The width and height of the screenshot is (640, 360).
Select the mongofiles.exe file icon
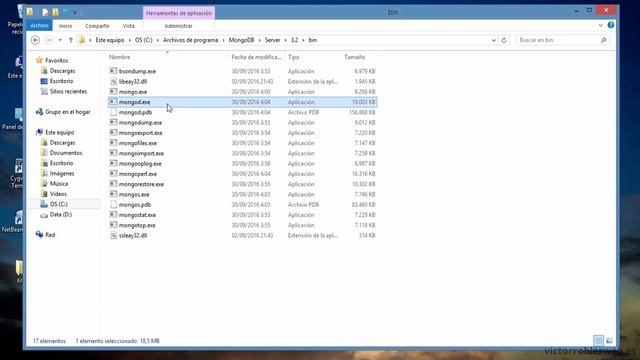[113, 143]
